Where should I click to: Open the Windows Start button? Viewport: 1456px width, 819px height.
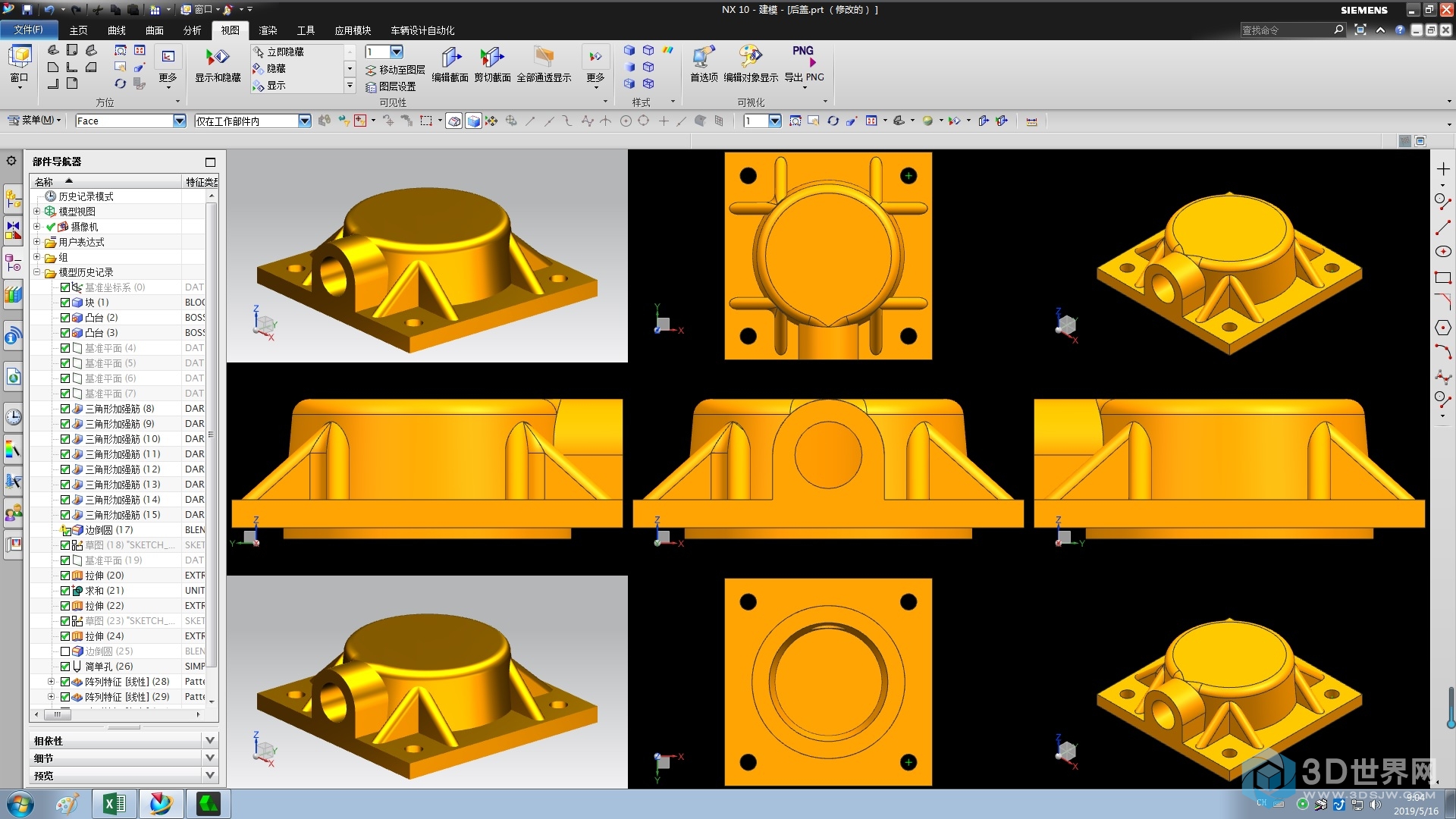(x=20, y=804)
